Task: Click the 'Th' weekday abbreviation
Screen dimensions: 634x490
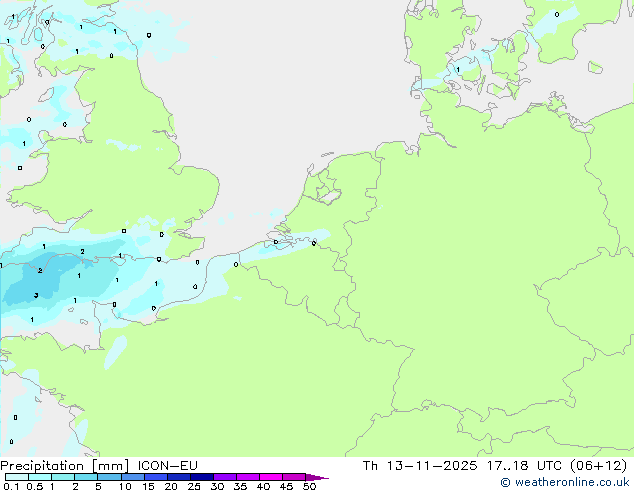Action: click(370, 465)
